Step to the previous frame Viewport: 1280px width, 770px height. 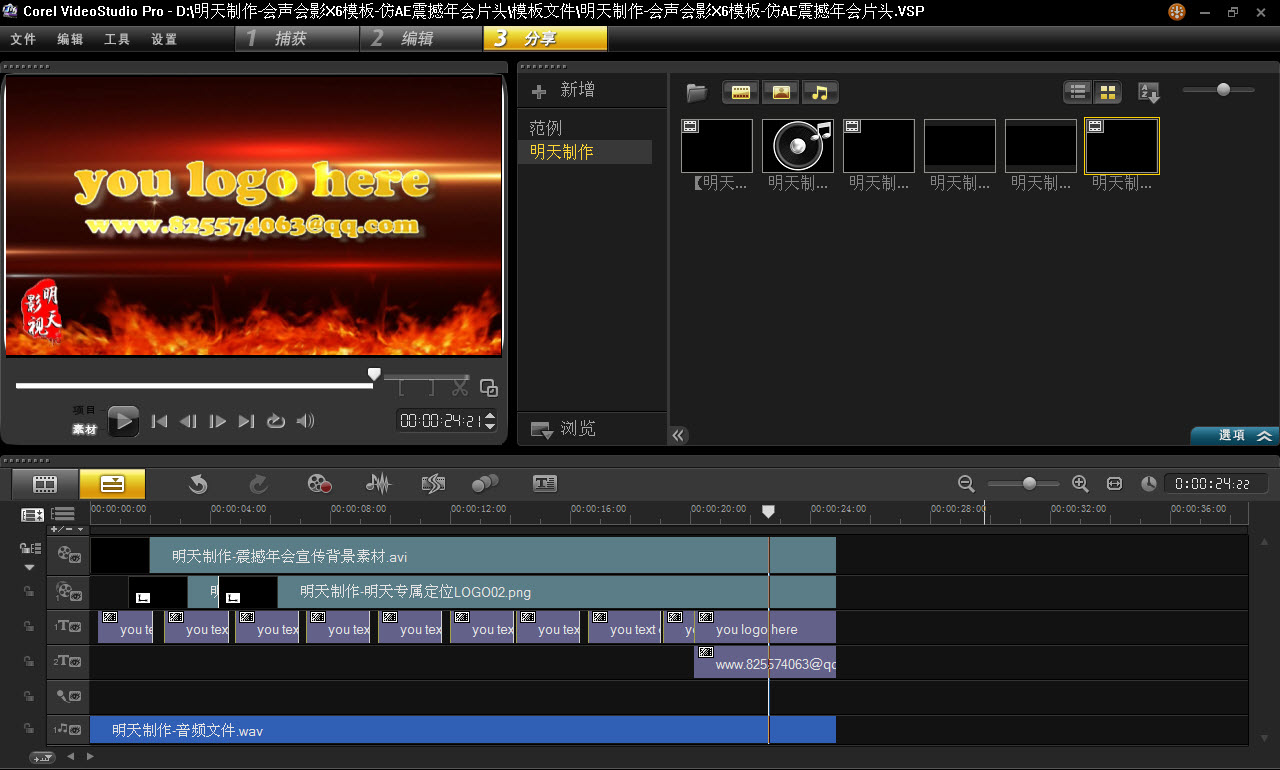point(188,421)
